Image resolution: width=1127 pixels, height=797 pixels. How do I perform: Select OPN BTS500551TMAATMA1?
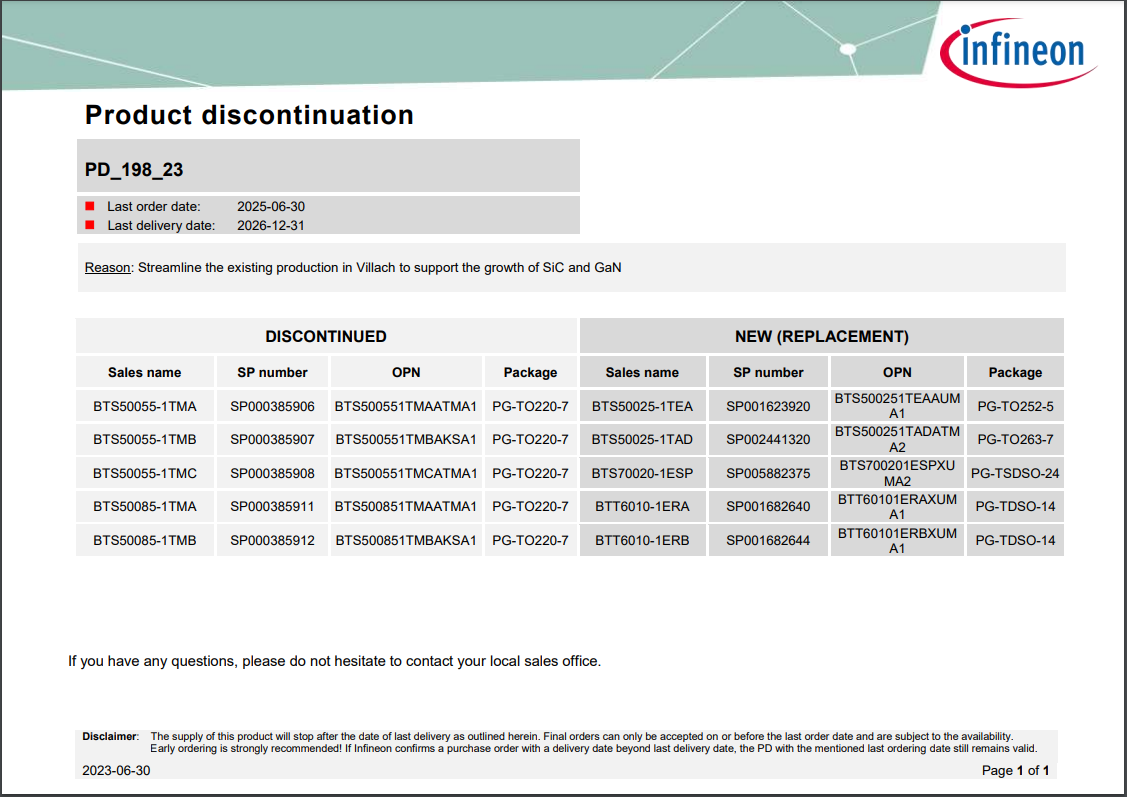click(x=406, y=406)
